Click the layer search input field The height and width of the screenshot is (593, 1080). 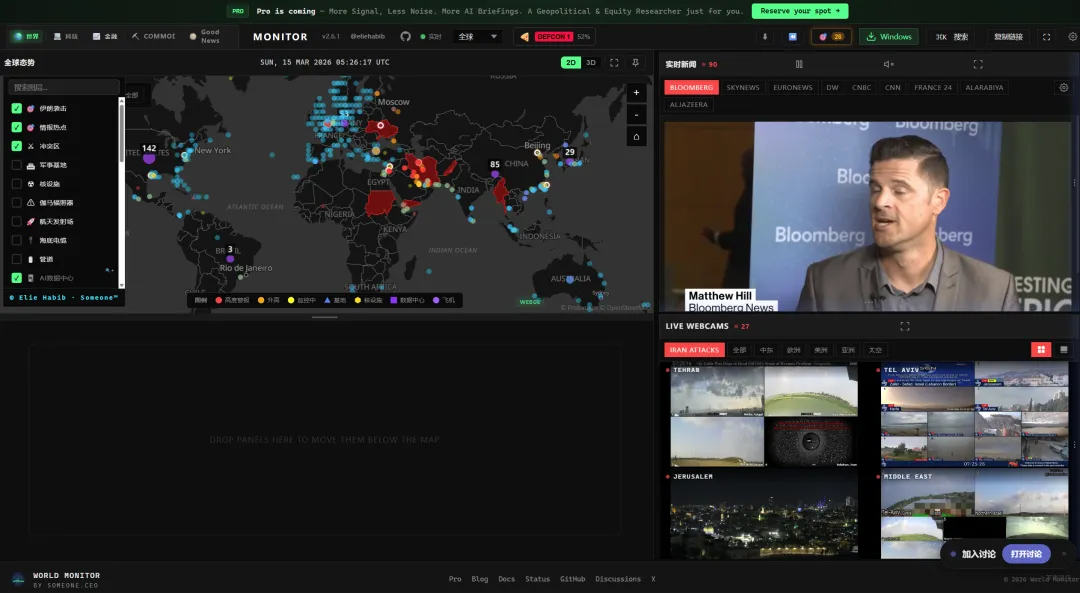coord(64,87)
